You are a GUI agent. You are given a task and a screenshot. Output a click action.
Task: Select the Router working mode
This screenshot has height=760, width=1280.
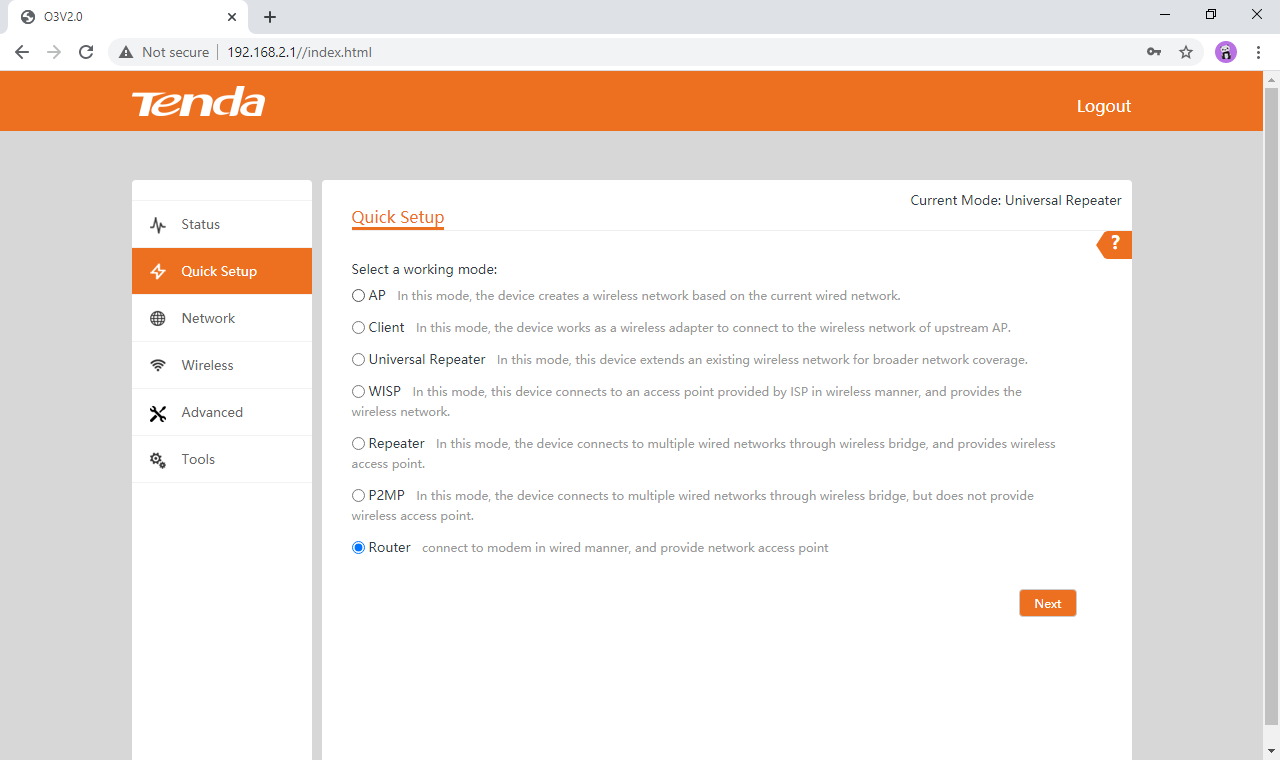(358, 548)
